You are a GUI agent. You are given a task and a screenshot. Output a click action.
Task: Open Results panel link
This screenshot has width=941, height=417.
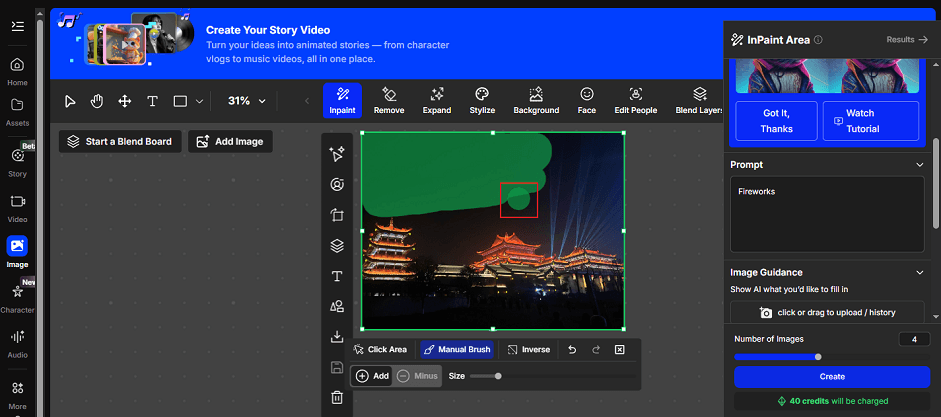click(907, 40)
